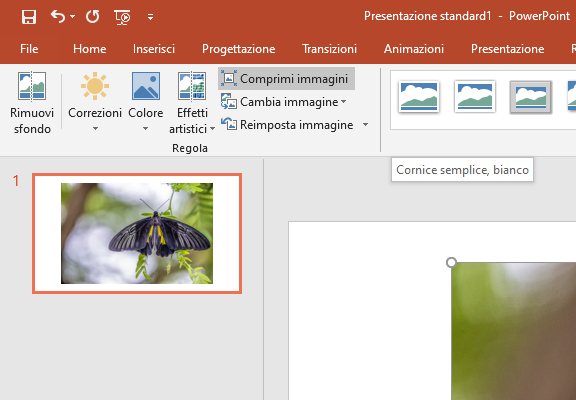Viewport: 576px width, 400px height.
Task: Click the Undo arrow icon
Action: pos(58,17)
